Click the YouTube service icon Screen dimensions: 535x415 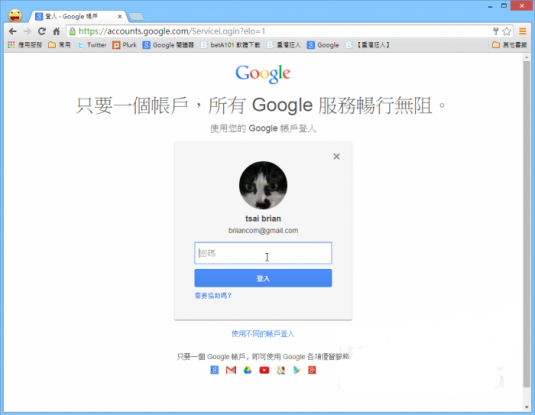pos(264,370)
